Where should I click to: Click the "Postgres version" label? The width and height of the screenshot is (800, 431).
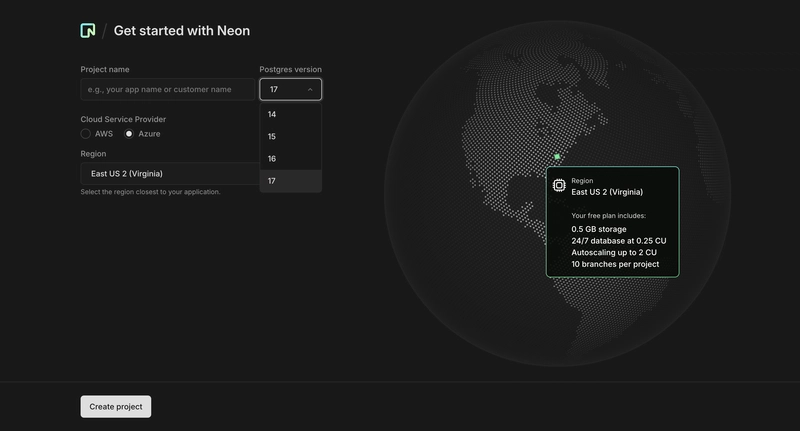click(x=290, y=69)
